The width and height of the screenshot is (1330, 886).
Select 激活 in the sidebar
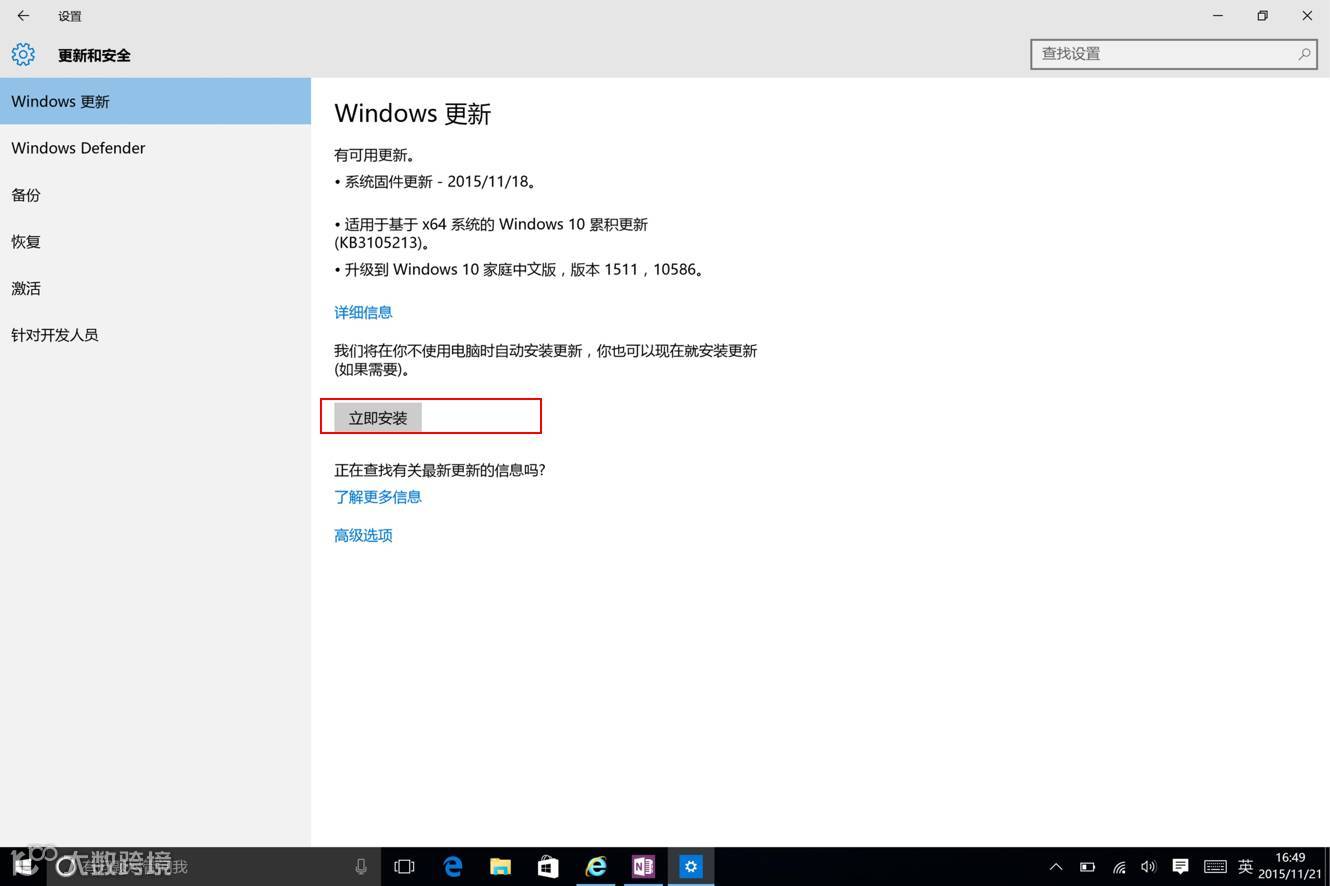click(x=155, y=288)
